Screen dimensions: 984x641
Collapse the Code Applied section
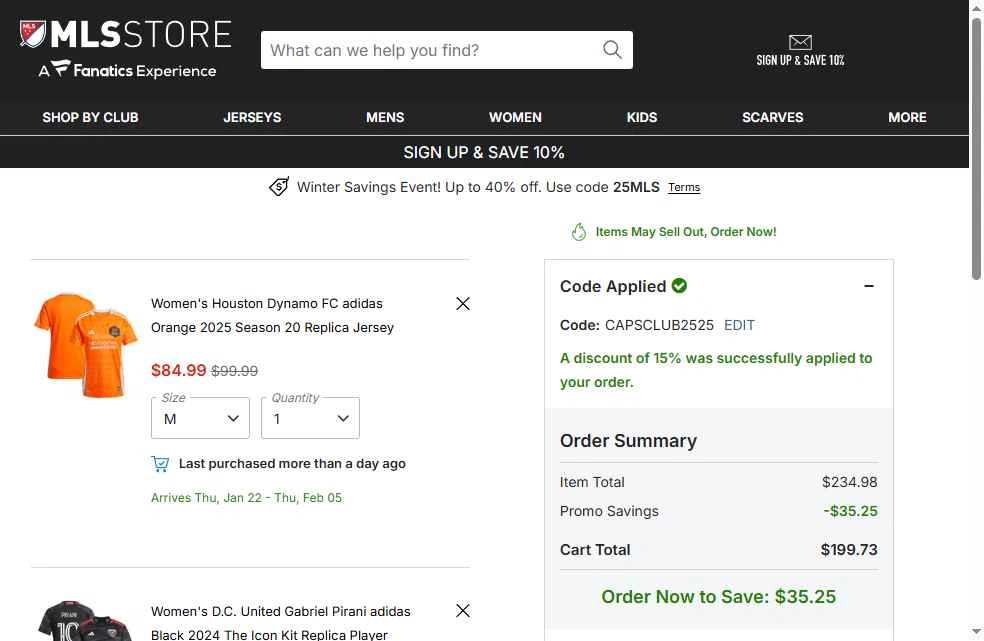click(869, 286)
